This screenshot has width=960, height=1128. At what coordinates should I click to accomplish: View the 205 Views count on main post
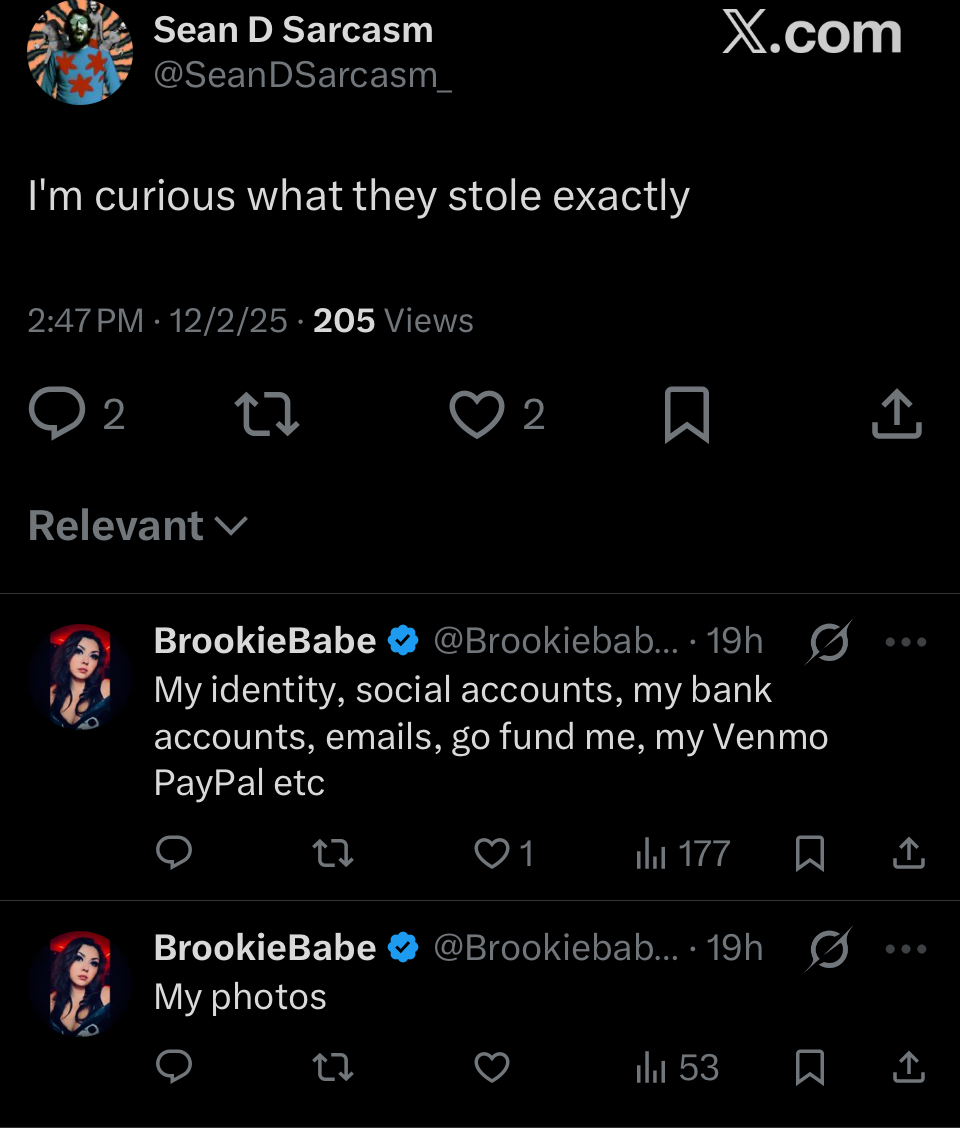[393, 321]
